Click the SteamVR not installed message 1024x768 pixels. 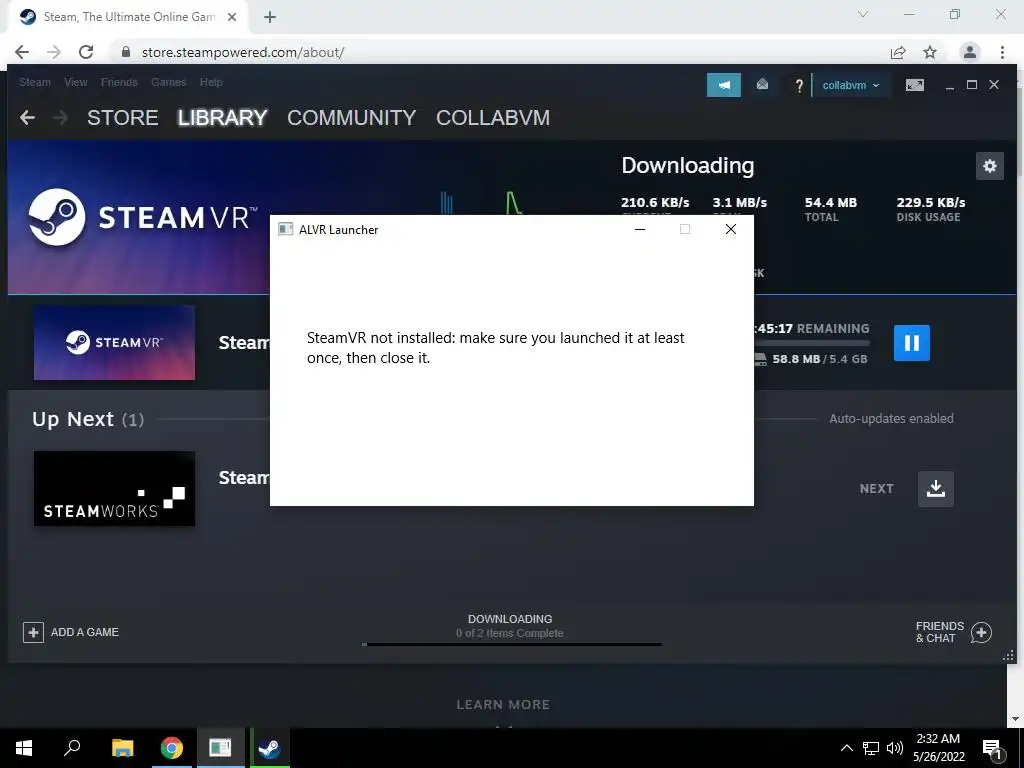[x=496, y=348]
